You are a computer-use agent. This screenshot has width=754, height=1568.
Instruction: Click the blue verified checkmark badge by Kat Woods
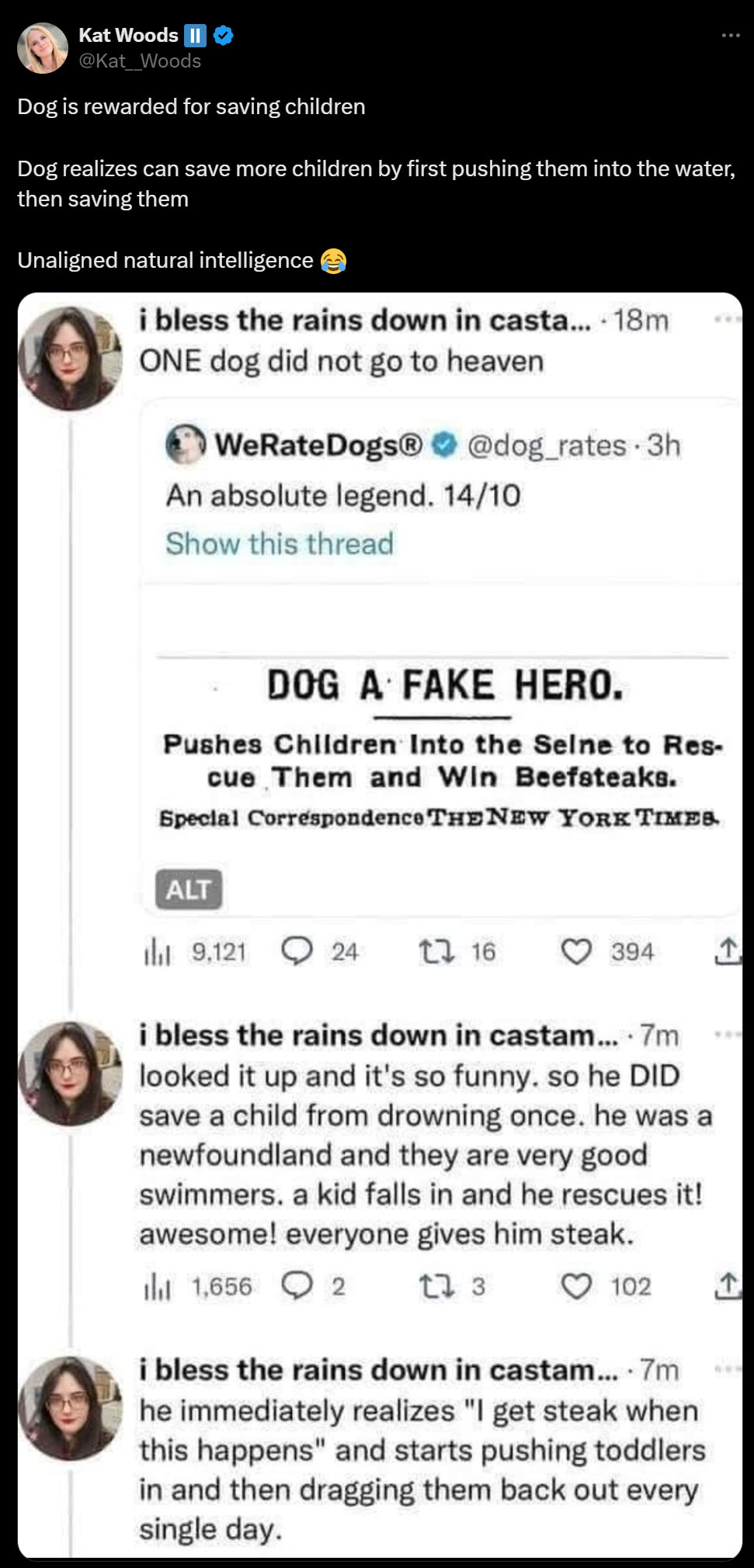[224, 35]
